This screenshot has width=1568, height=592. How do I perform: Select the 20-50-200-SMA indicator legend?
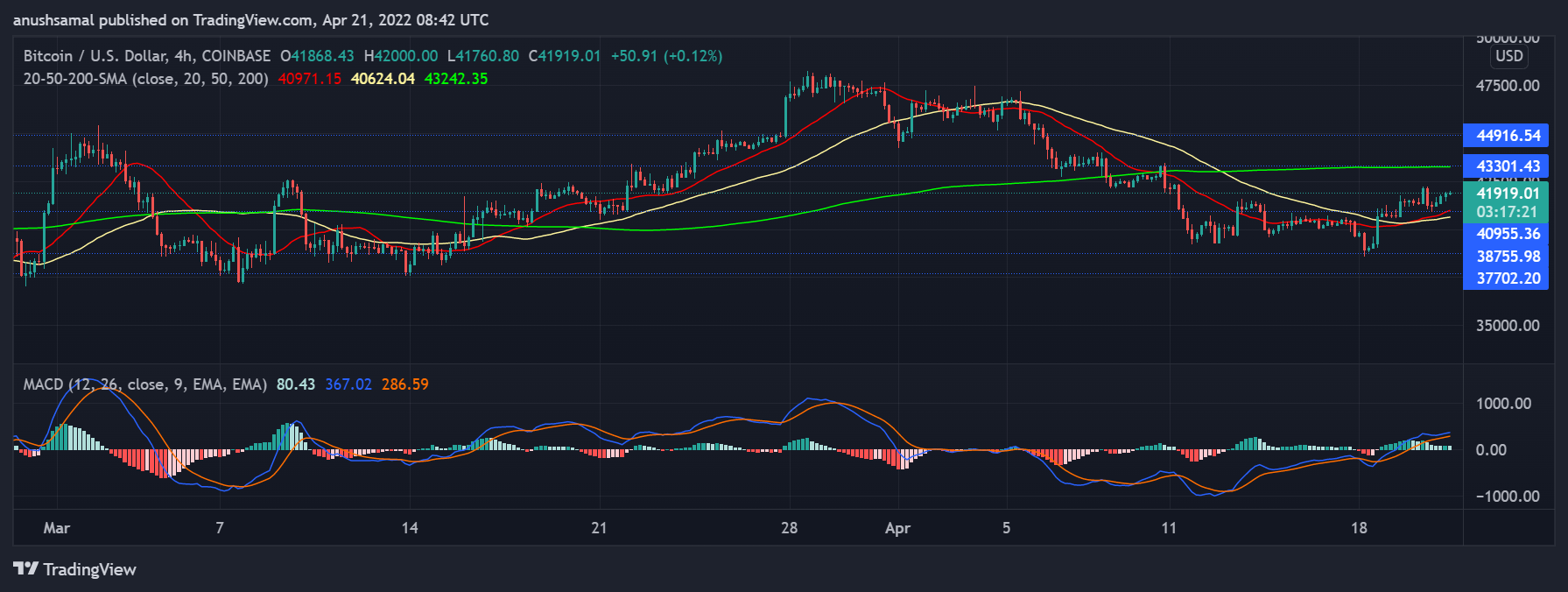[145, 79]
